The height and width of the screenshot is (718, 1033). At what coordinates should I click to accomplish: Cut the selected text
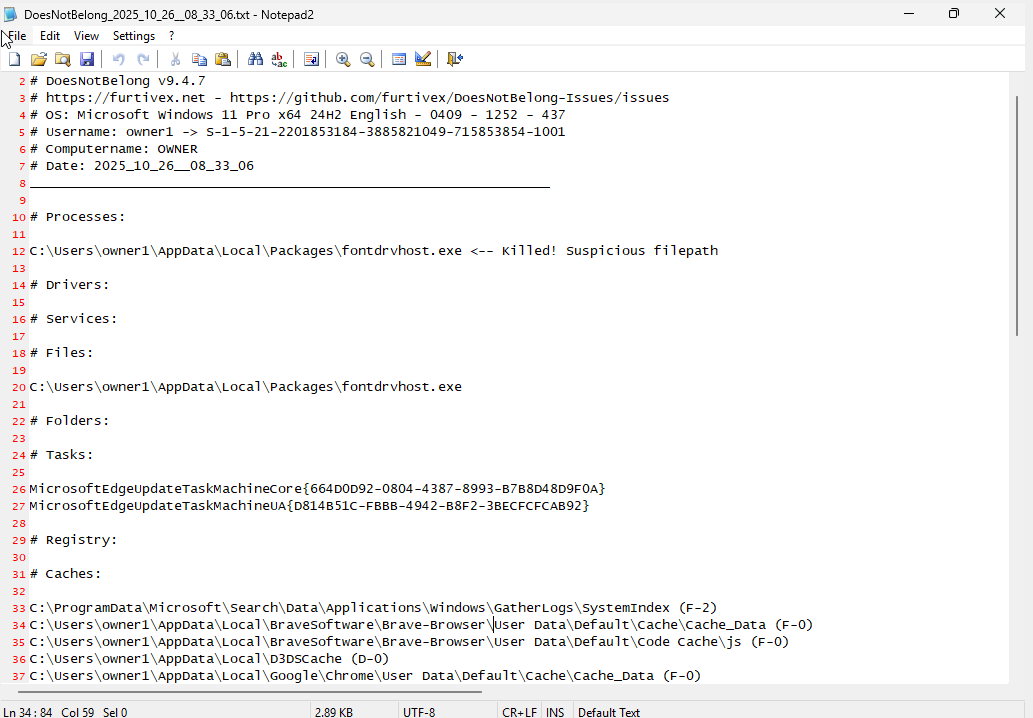[175, 59]
